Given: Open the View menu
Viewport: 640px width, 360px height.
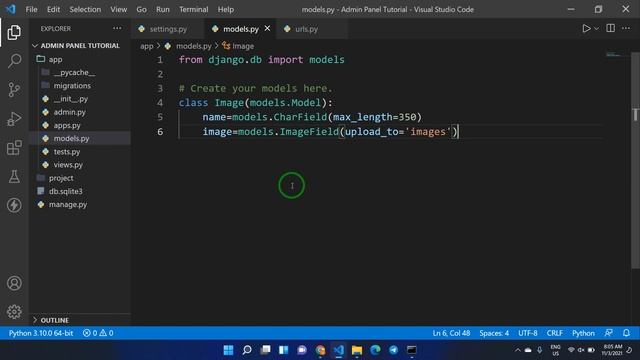Looking at the screenshot, I should click(118, 9).
